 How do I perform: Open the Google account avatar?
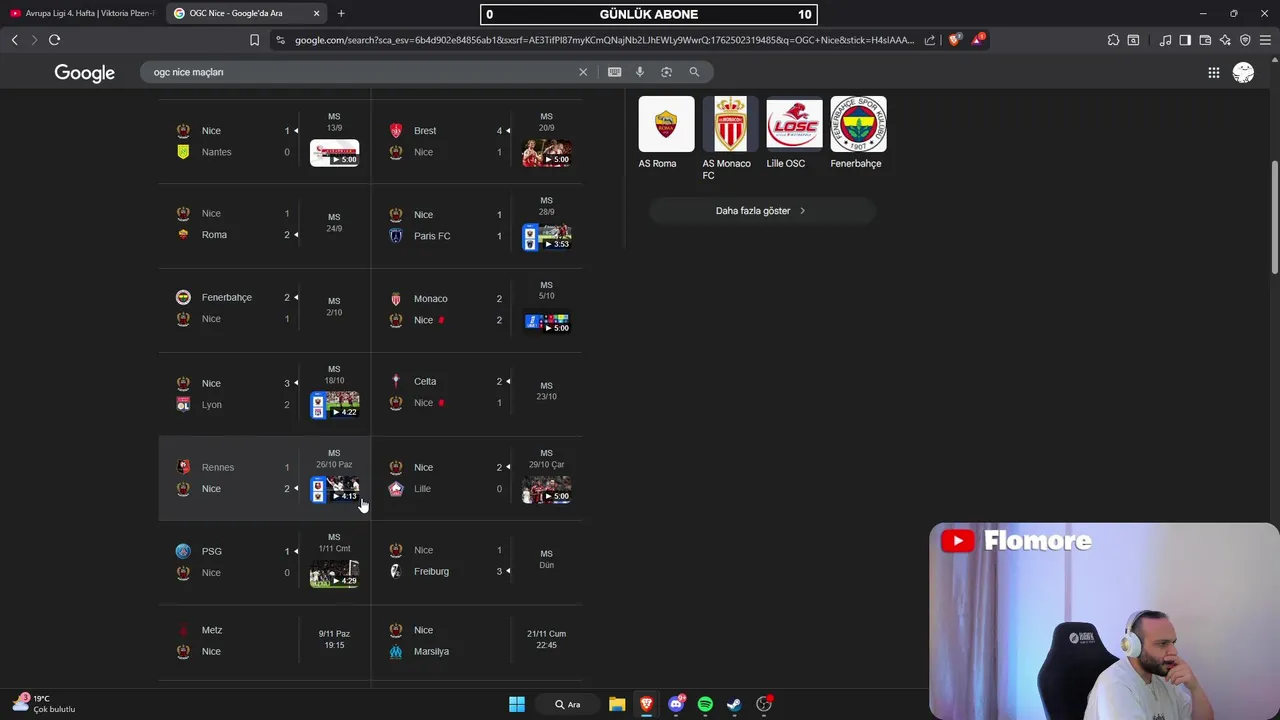tap(1243, 72)
